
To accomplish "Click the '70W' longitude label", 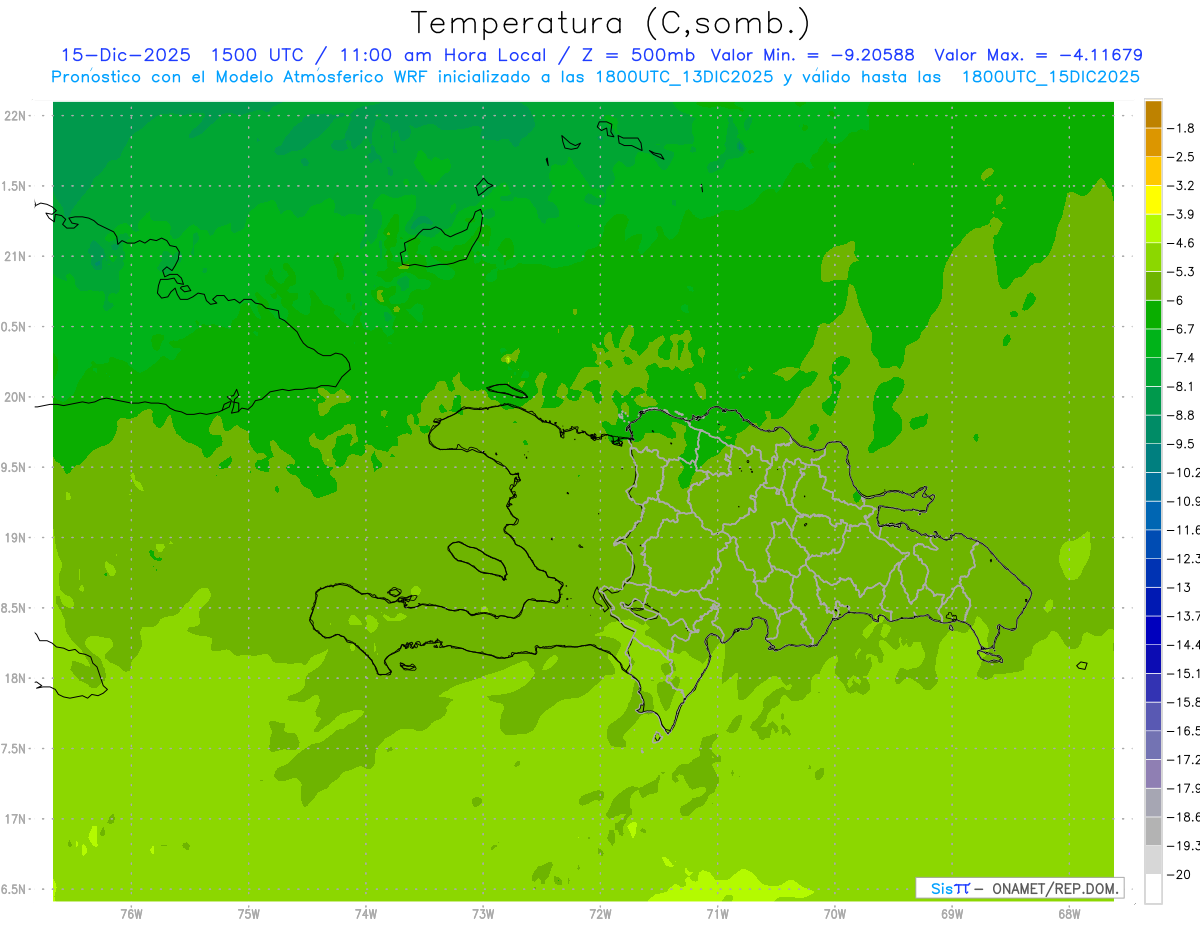I will click(835, 913).
